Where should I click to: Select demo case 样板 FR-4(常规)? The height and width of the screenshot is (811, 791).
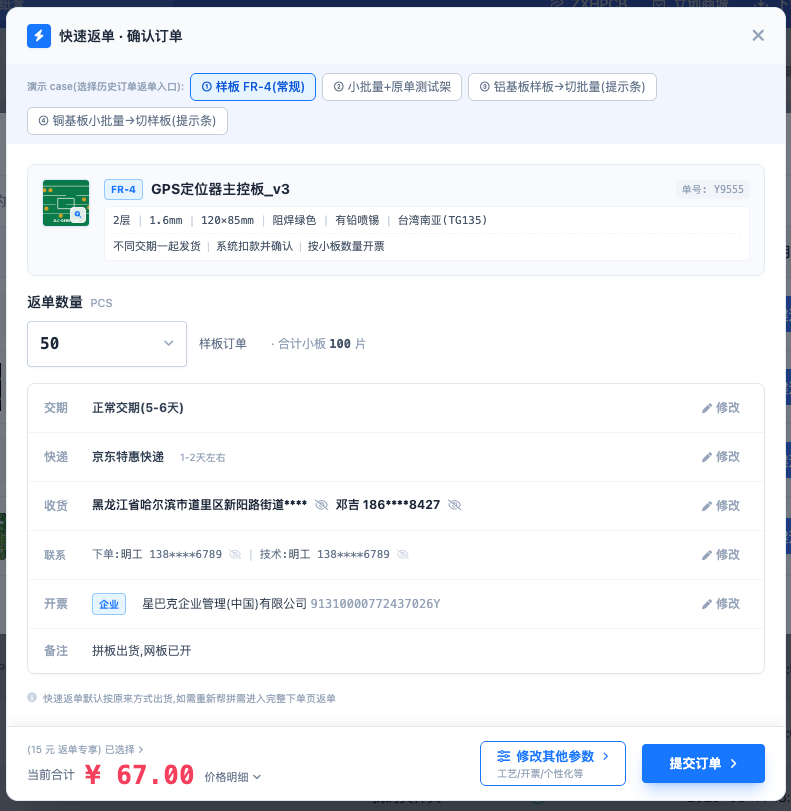coord(253,87)
